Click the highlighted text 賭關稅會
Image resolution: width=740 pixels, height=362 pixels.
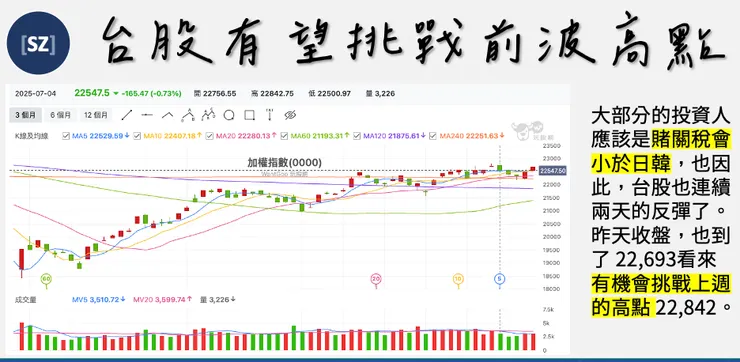[x=691, y=140]
